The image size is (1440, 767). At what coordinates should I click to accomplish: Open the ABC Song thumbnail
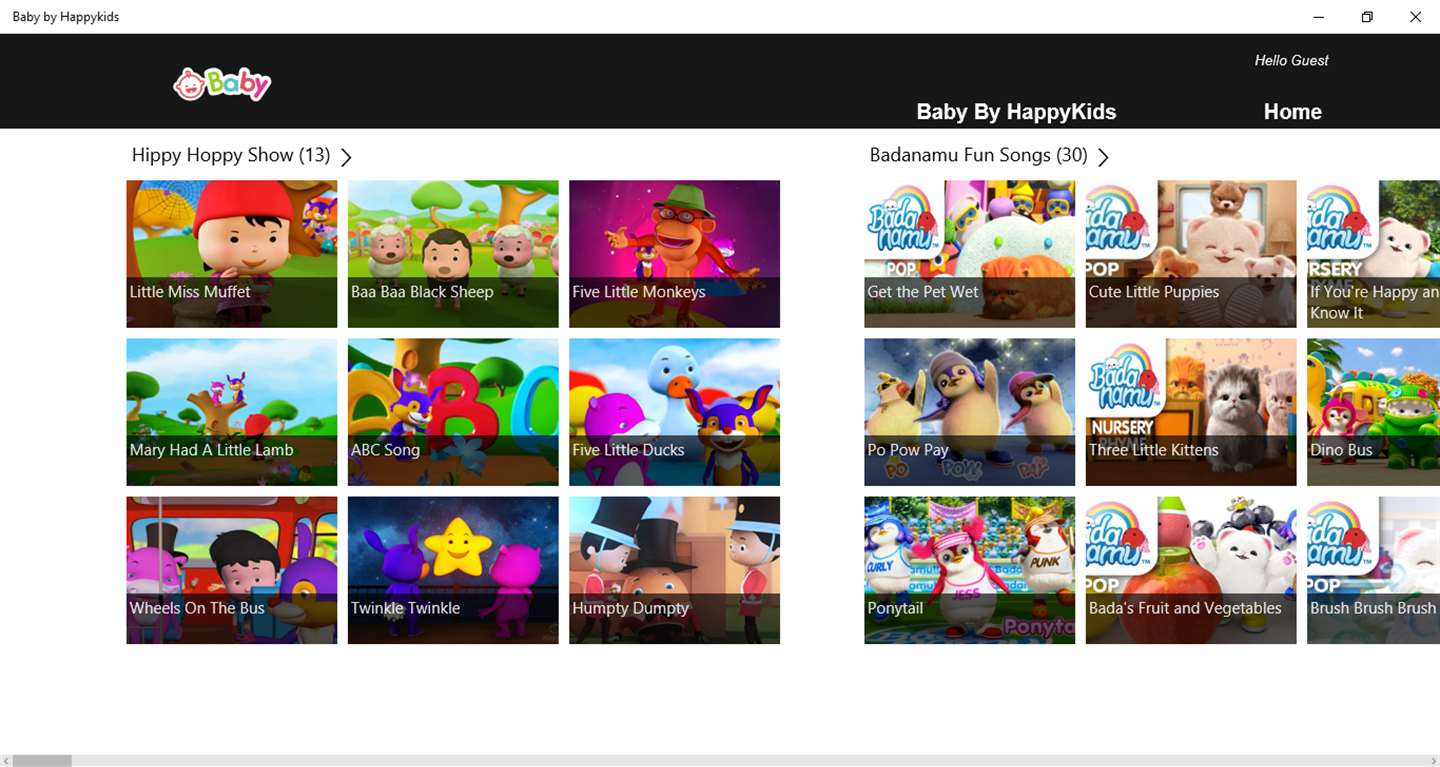(453, 412)
